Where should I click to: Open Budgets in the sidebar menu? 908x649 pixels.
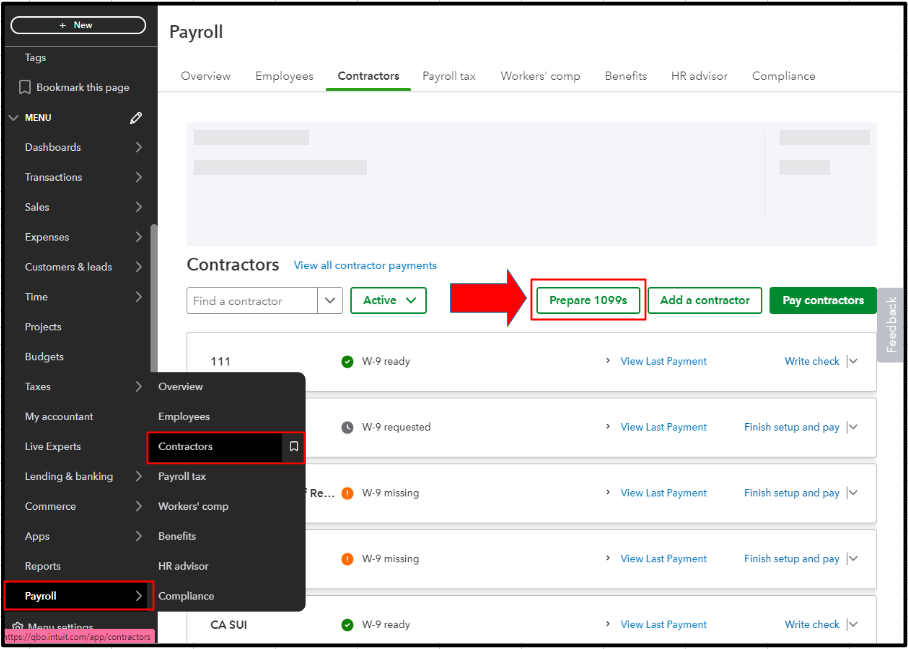(x=44, y=357)
